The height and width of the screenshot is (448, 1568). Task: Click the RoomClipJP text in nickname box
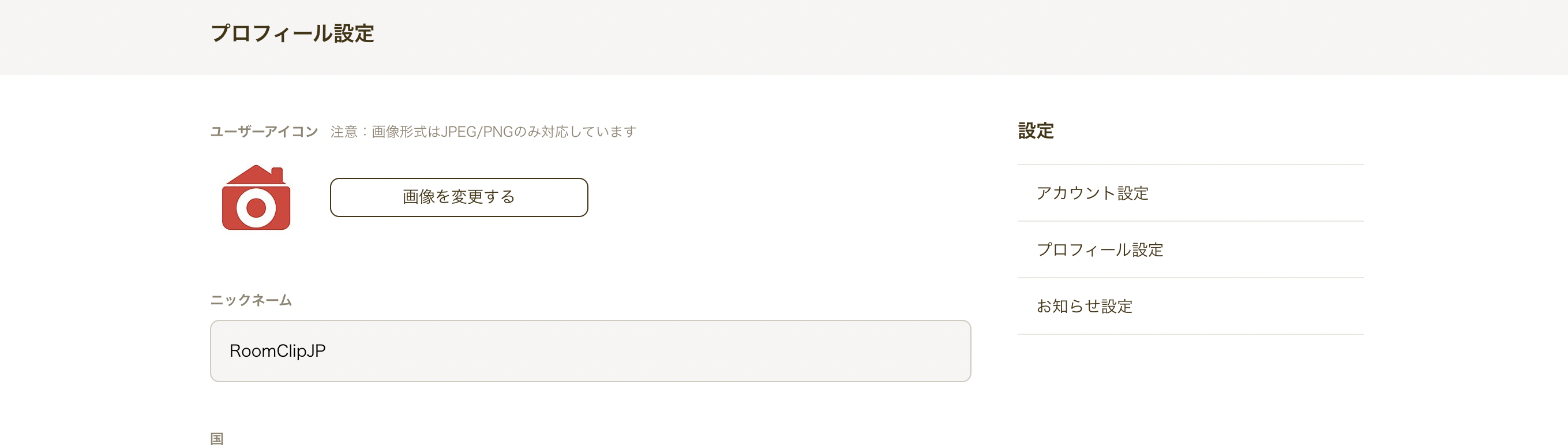[x=277, y=350]
